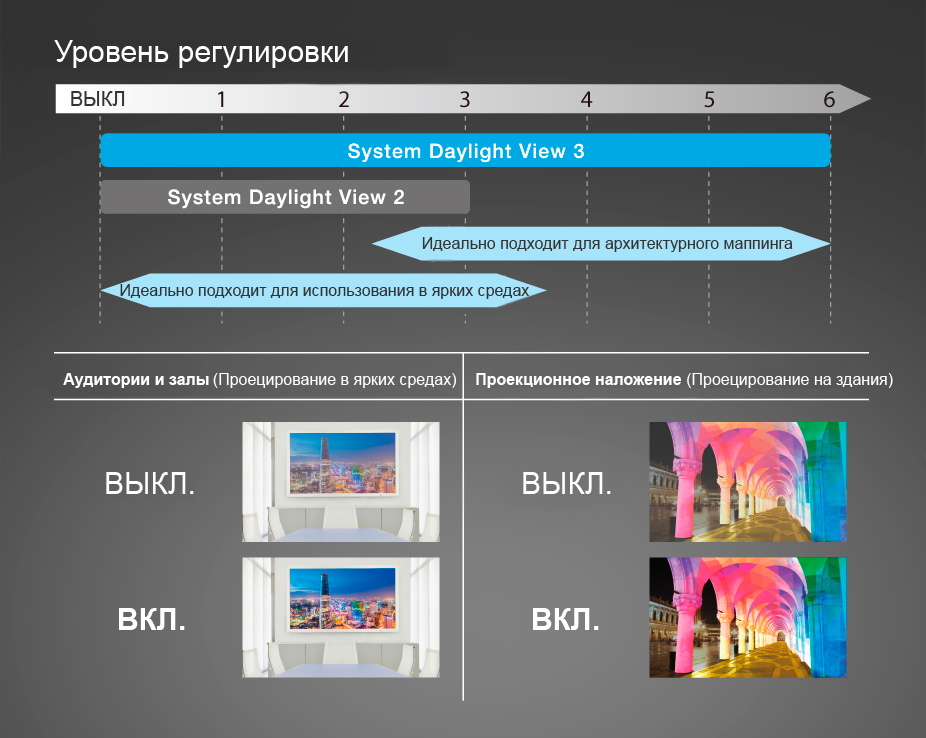Click the ВКЛ. label beside meeting room image
This screenshot has width=926, height=738.
pyautogui.click(x=151, y=619)
